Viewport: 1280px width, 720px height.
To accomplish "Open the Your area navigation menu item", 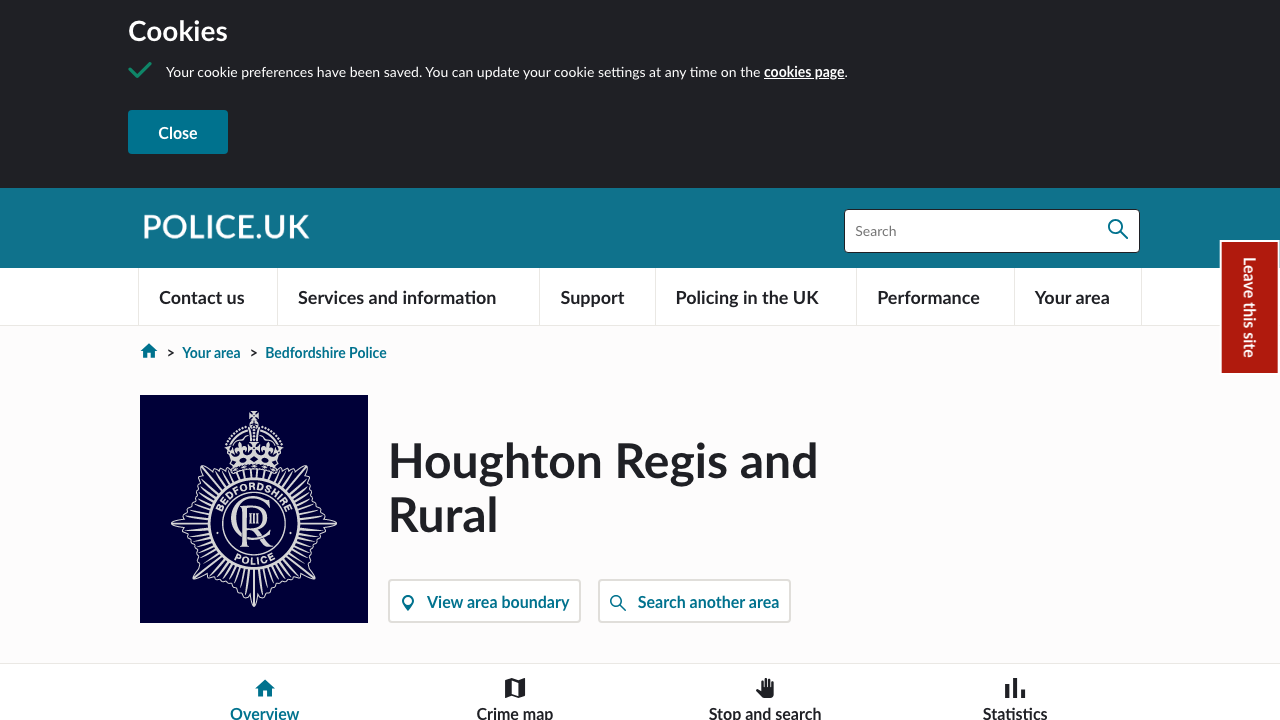I will coord(1072,298).
